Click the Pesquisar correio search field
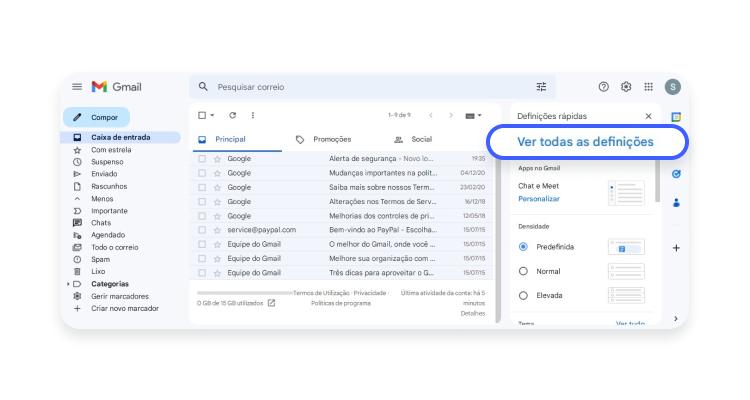 (373, 87)
